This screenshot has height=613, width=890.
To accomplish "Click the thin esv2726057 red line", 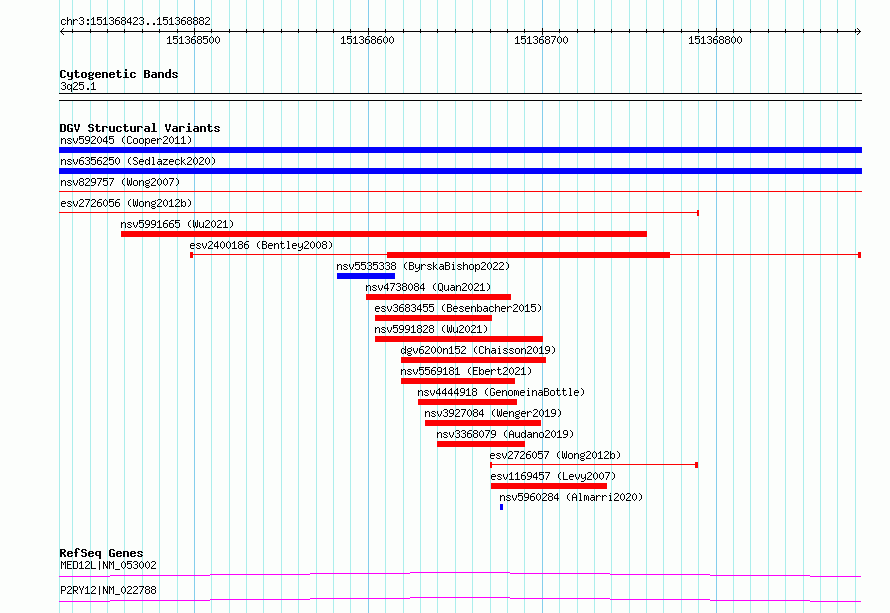I will (x=594, y=465).
